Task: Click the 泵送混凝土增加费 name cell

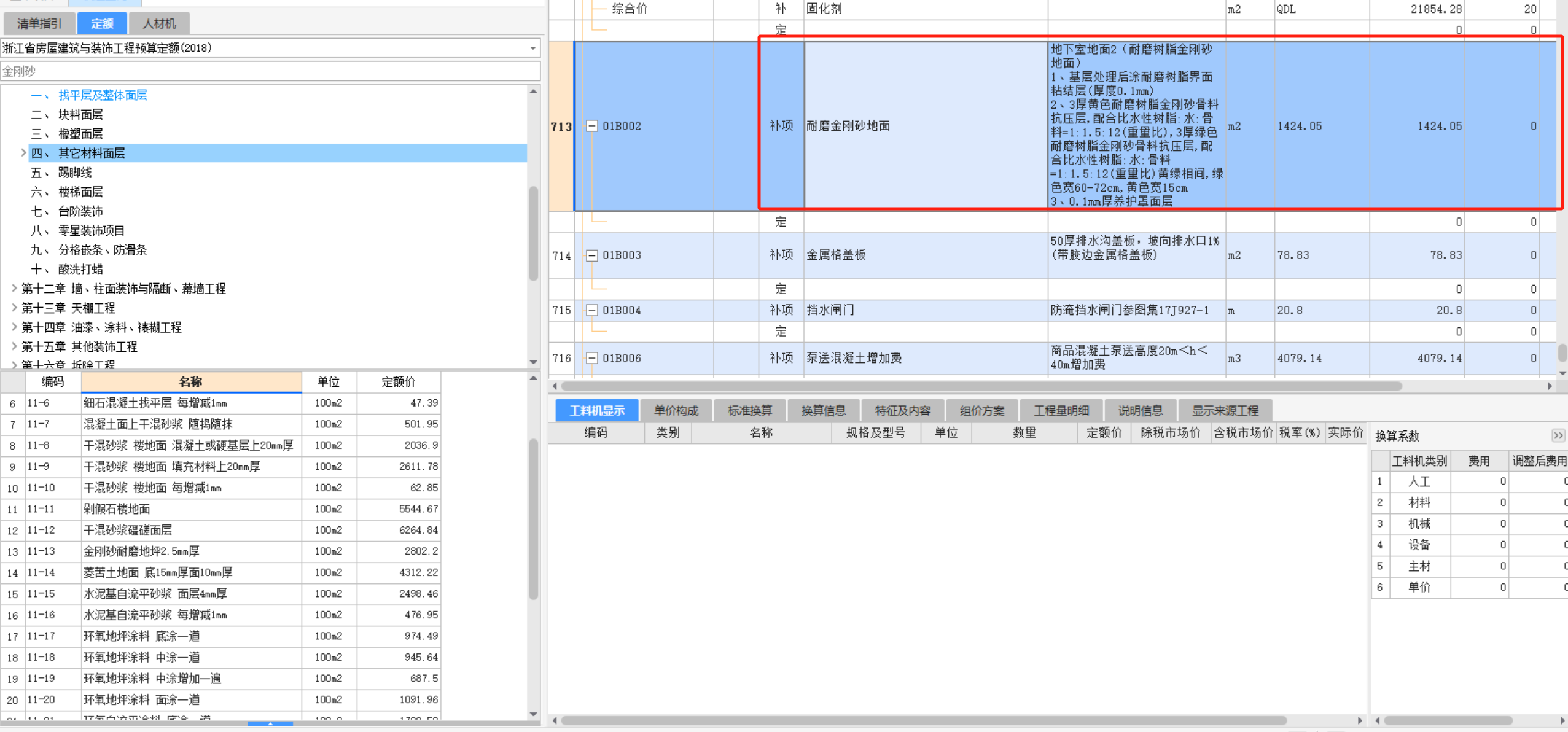Action: tap(926, 358)
